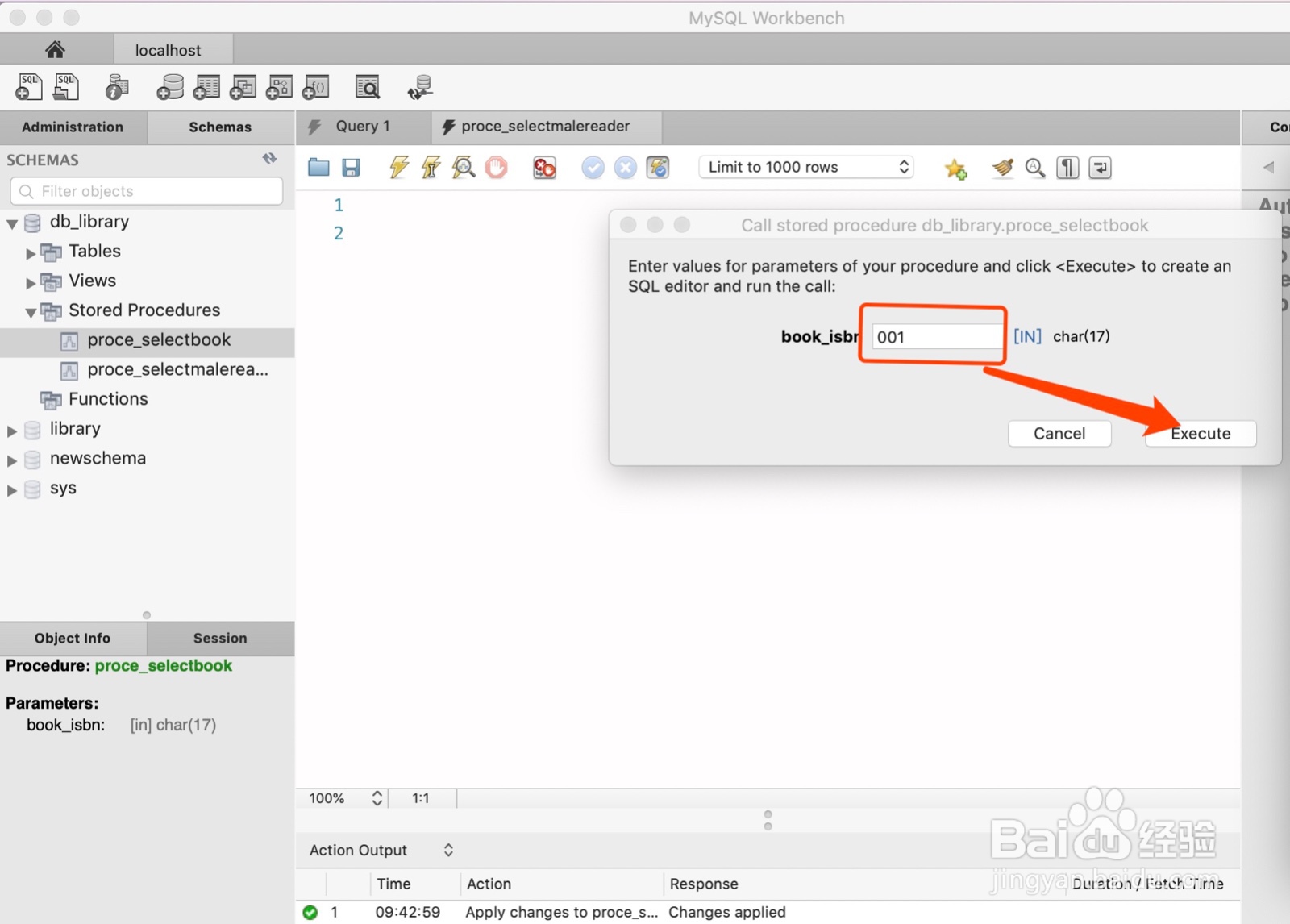Open find panel magnifier icon
The width and height of the screenshot is (1290, 924).
click(1035, 167)
